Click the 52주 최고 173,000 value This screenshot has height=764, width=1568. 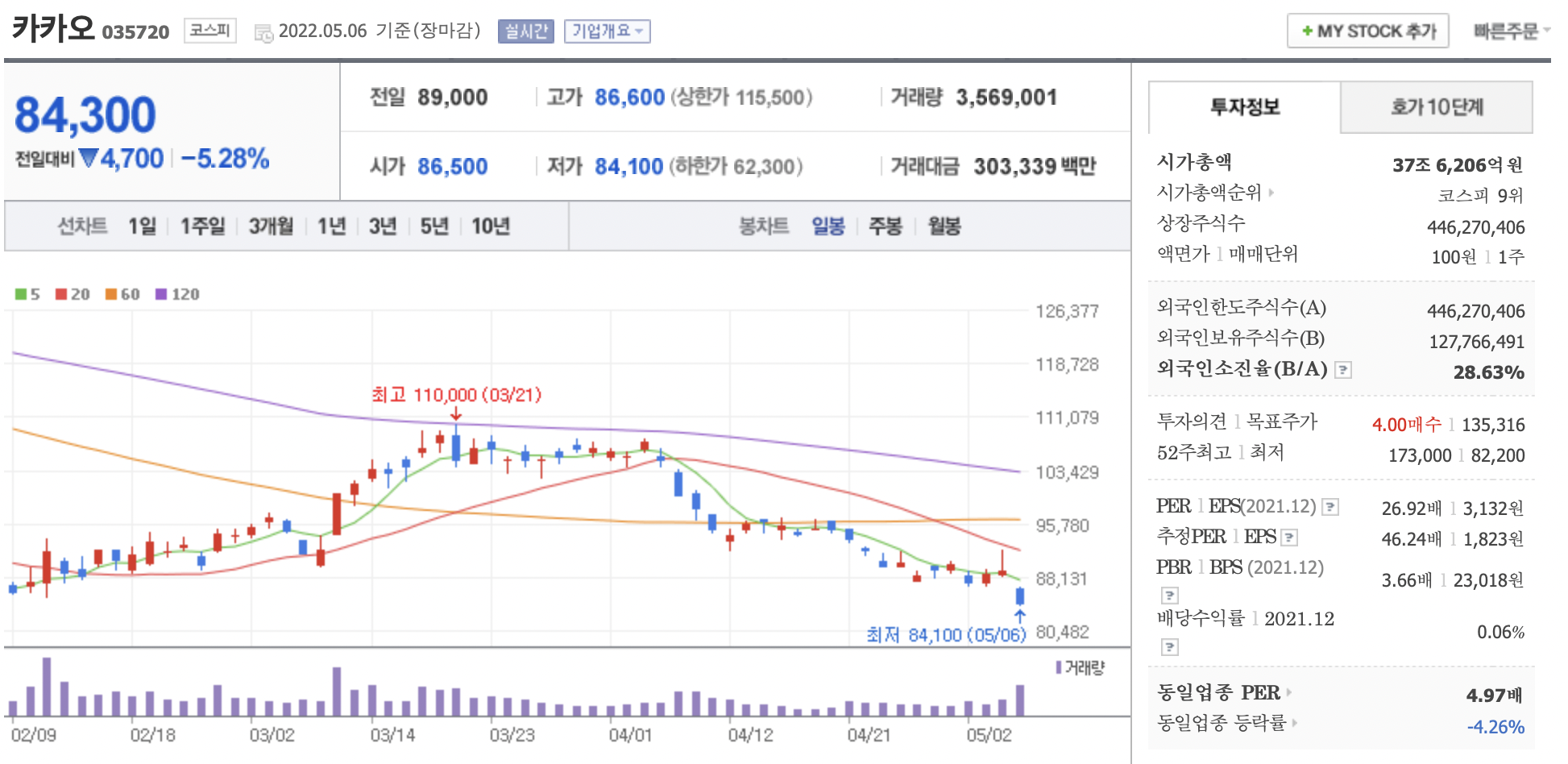pyautogui.click(x=1420, y=455)
